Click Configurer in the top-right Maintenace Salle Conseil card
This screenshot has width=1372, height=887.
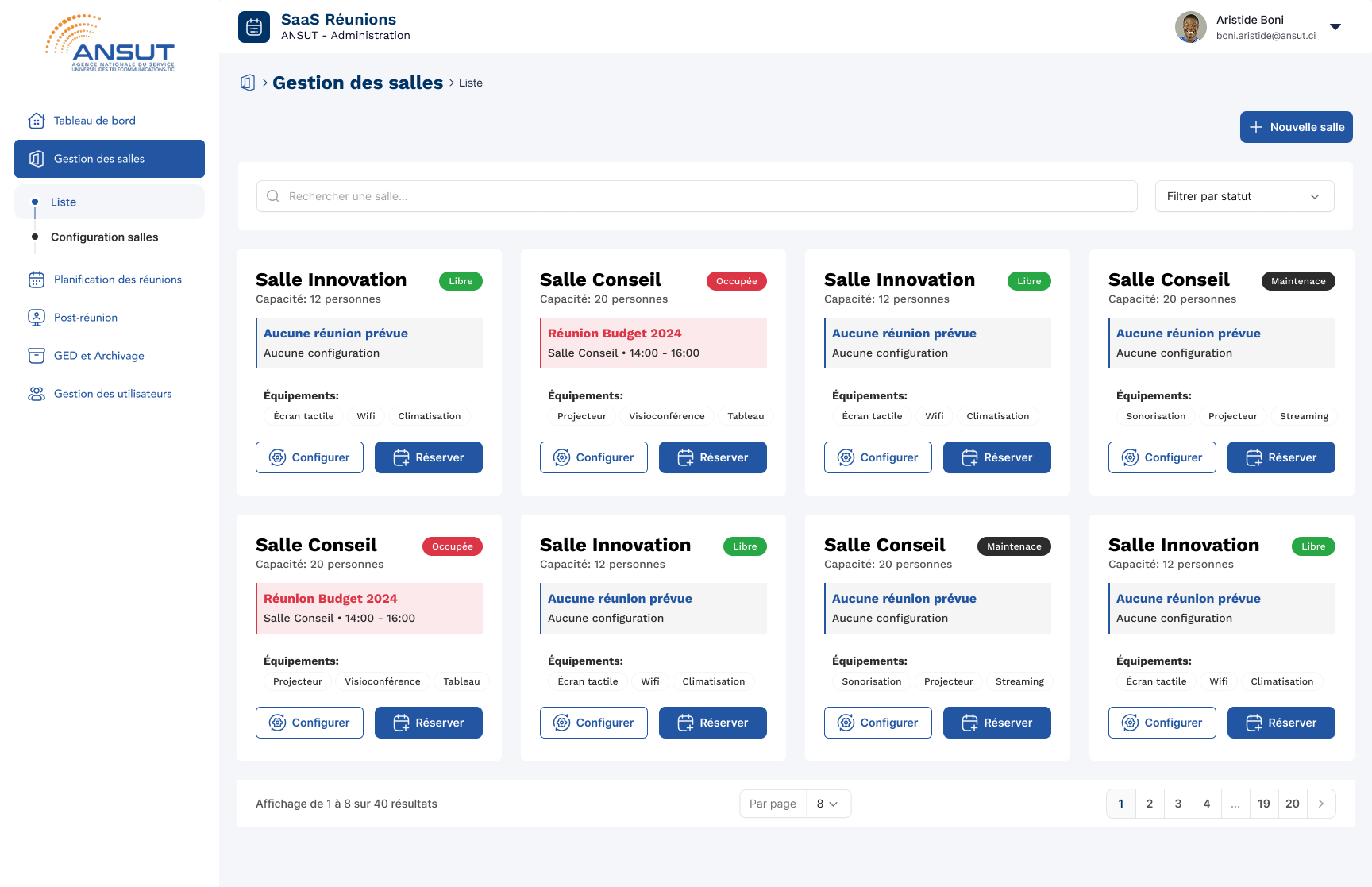(1162, 457)
